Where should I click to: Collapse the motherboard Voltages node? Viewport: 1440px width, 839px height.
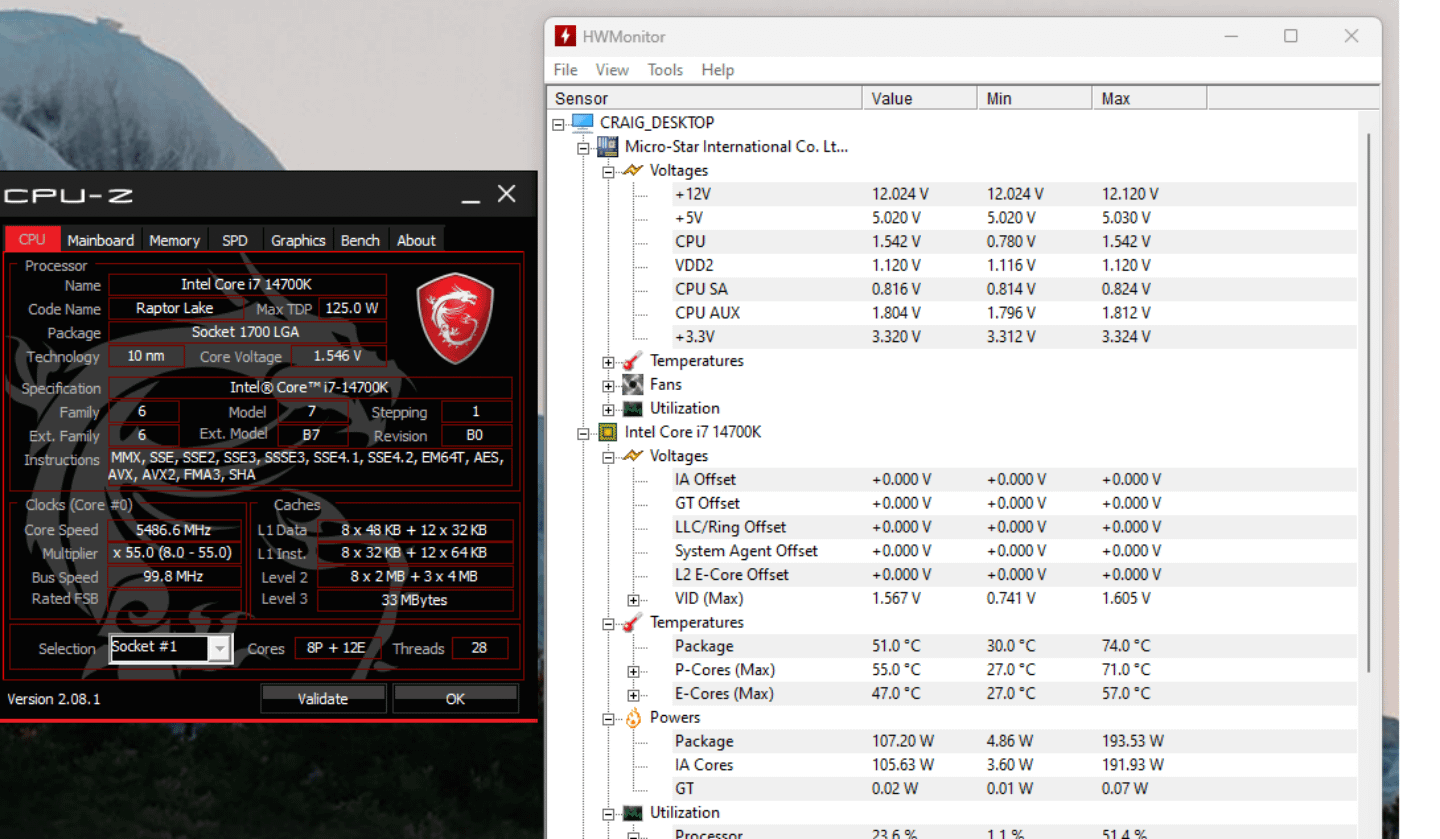(x=608, y=172)
